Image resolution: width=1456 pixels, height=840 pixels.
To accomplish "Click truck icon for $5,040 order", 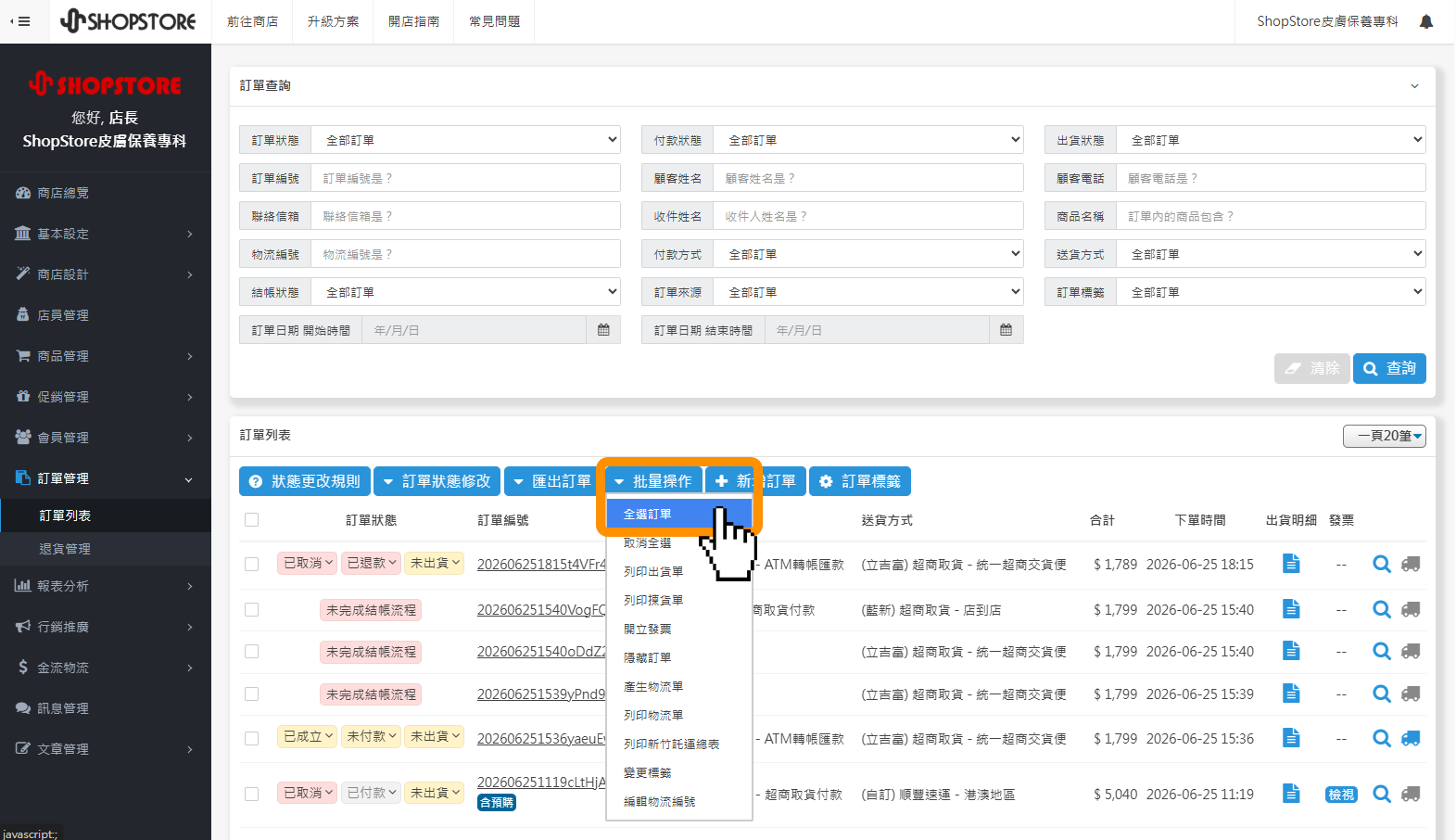I will click(1411, 794).
